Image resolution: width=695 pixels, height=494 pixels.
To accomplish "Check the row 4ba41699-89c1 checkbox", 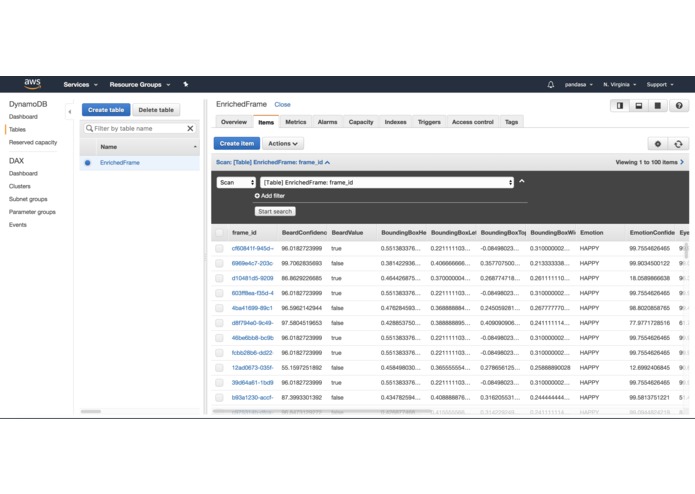I will pos(219,308).
